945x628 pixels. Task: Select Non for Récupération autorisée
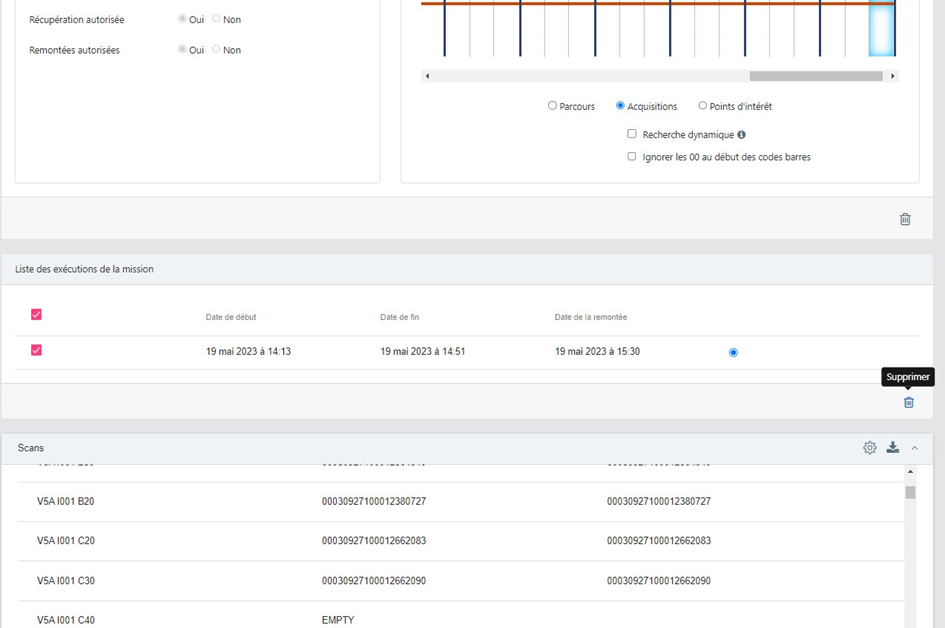click(x=216, y=19)
